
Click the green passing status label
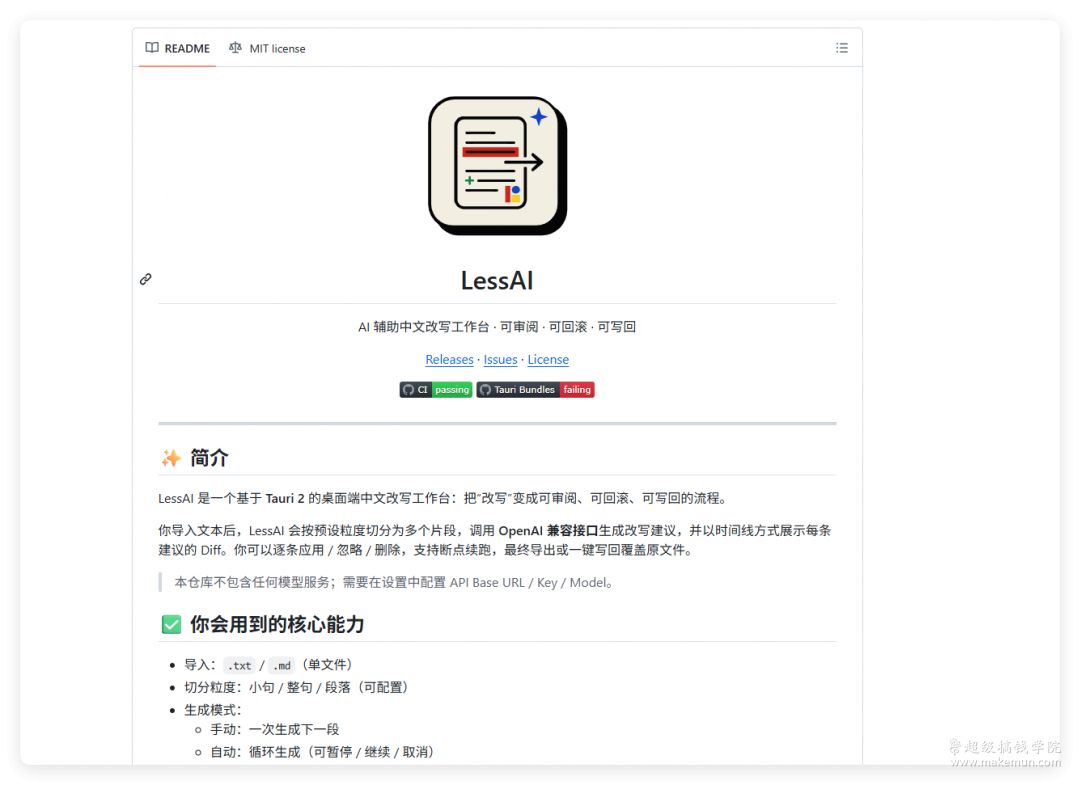452,390
